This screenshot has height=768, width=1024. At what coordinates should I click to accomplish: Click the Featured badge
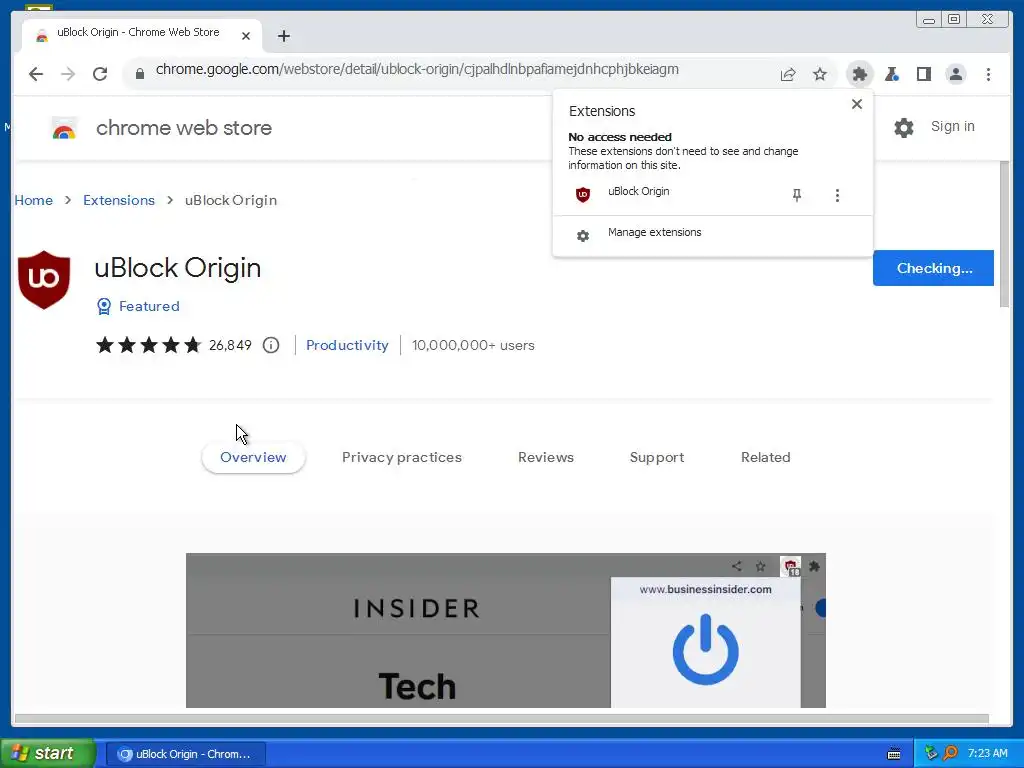click(x=138, y=306)
